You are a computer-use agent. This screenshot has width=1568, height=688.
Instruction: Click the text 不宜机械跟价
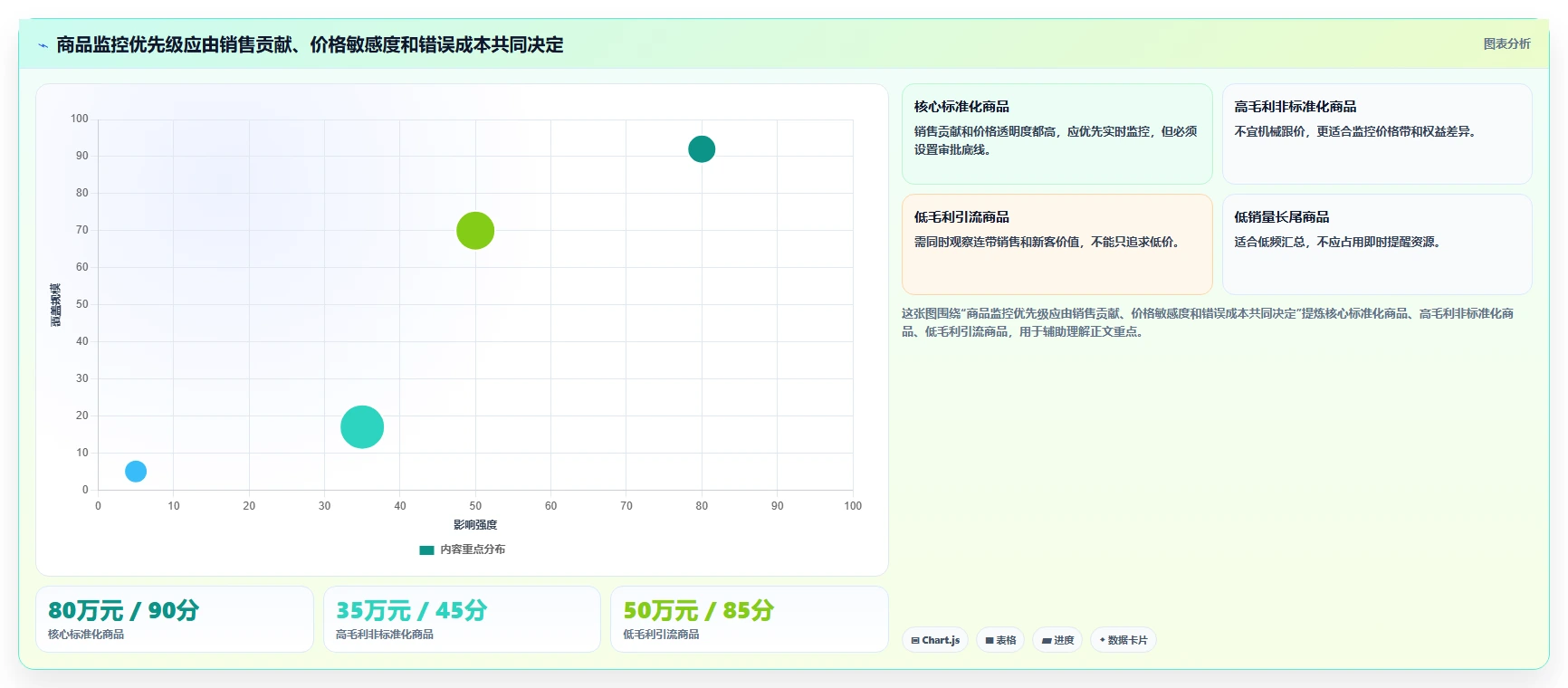1269,131
